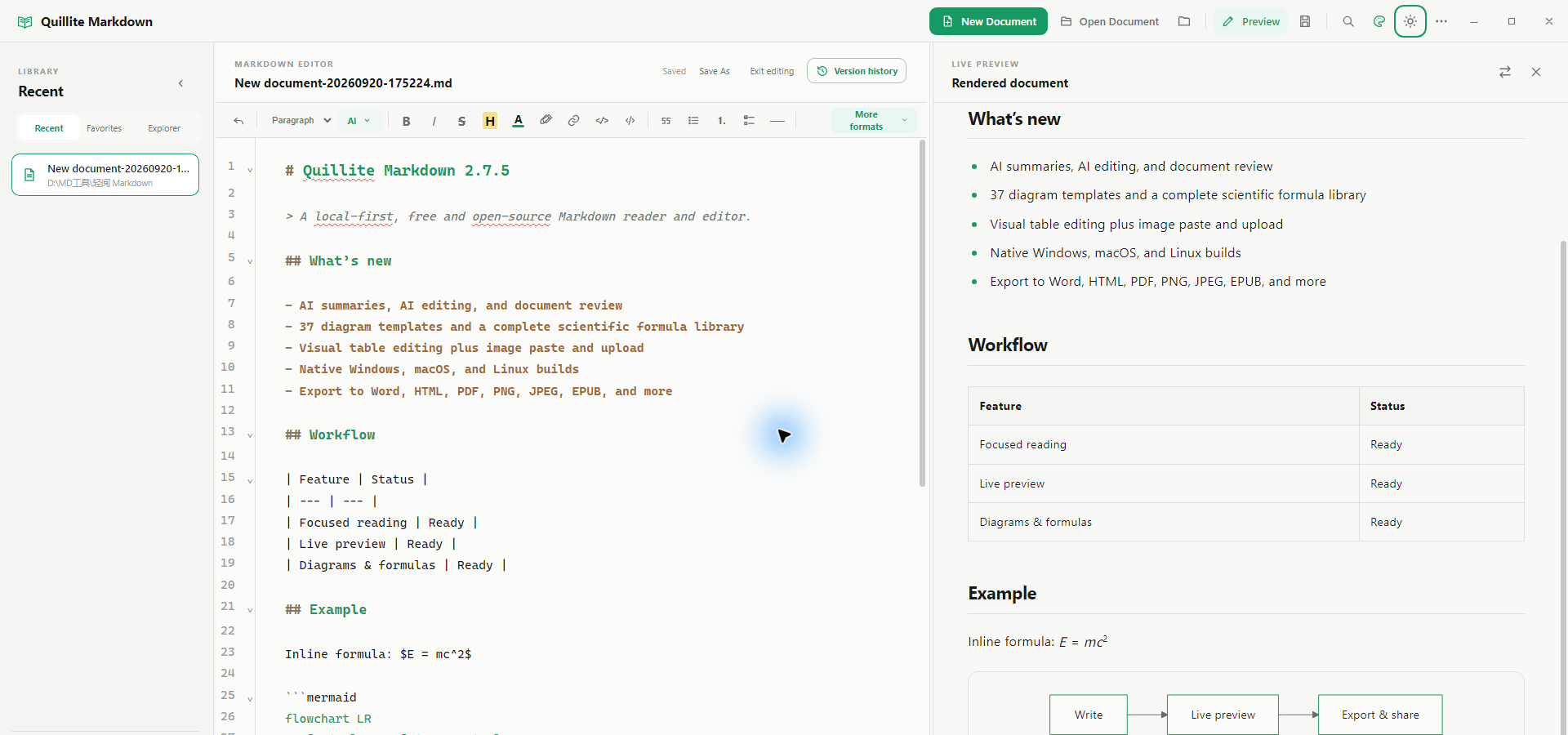Open search with the magnifier icon

click(x=1348, y=21)
